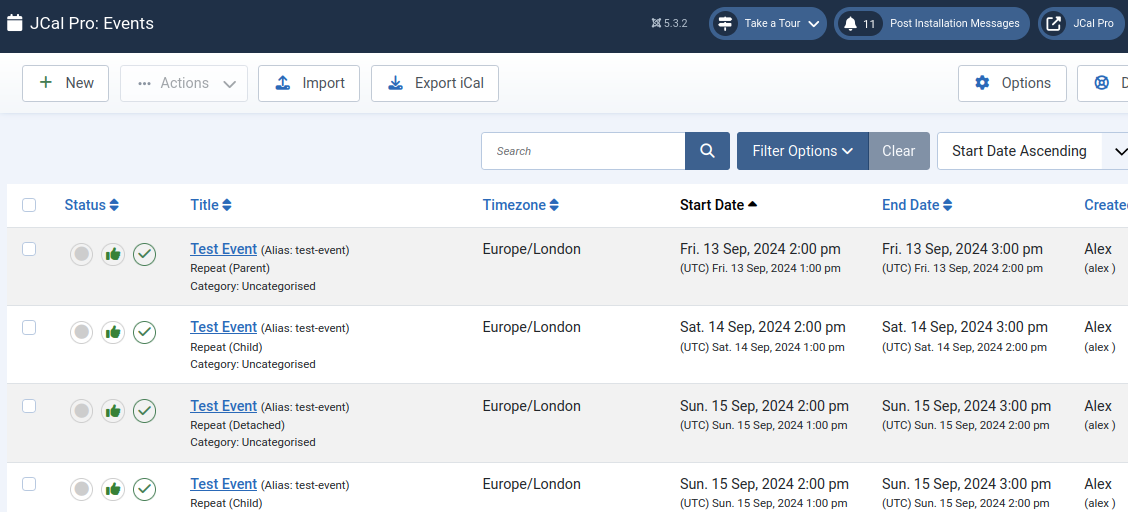Click Europe/London in Fri. 13 Sep row
Screen dimensions: 1128x512
pos(532,249)
